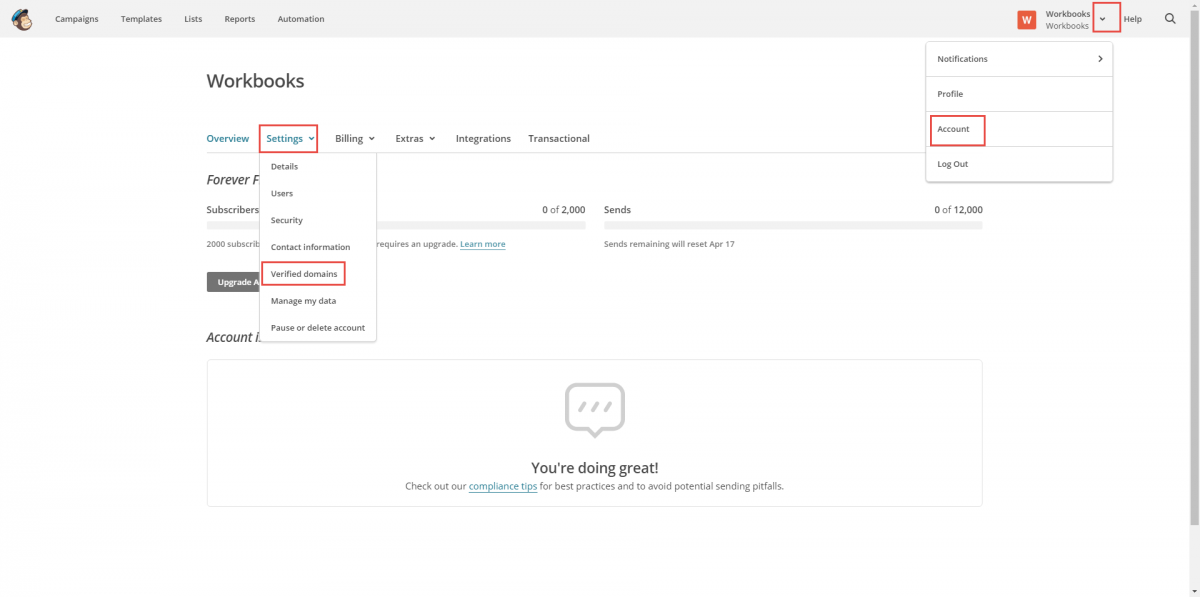Viewport: 1200px width, 597px height.
Task: Click the speech bubble compliance icon
Action: (x=594, y=410)
